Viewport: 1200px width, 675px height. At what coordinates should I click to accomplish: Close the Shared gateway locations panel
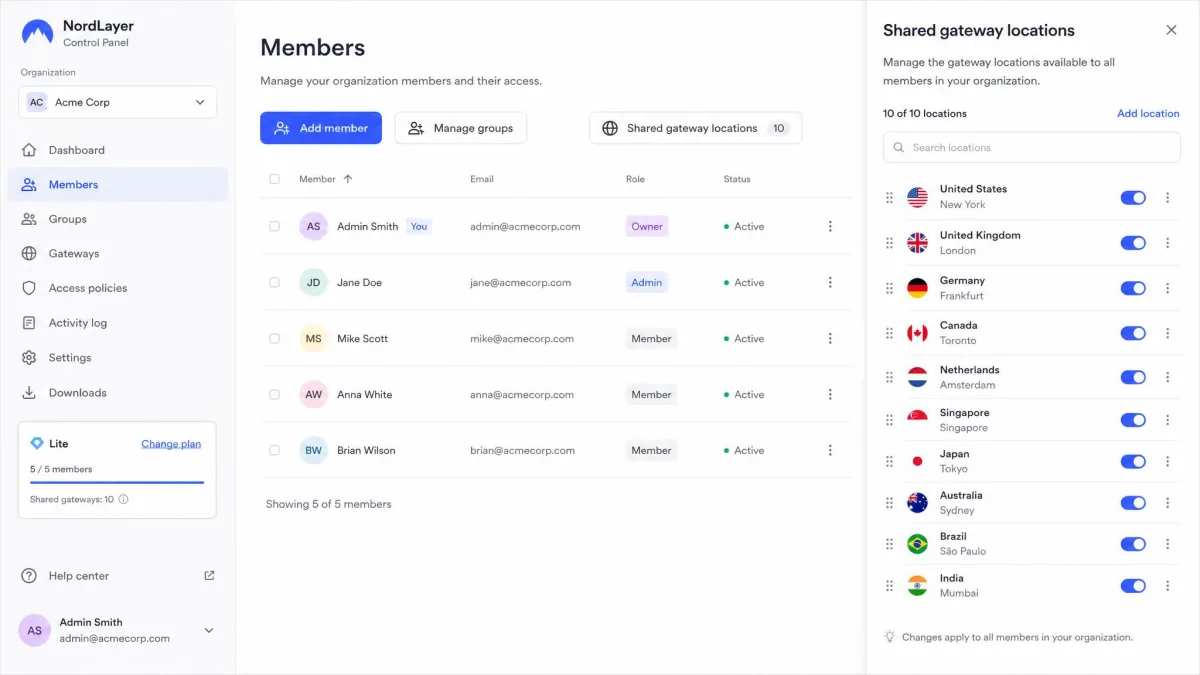click(1171, 30)
